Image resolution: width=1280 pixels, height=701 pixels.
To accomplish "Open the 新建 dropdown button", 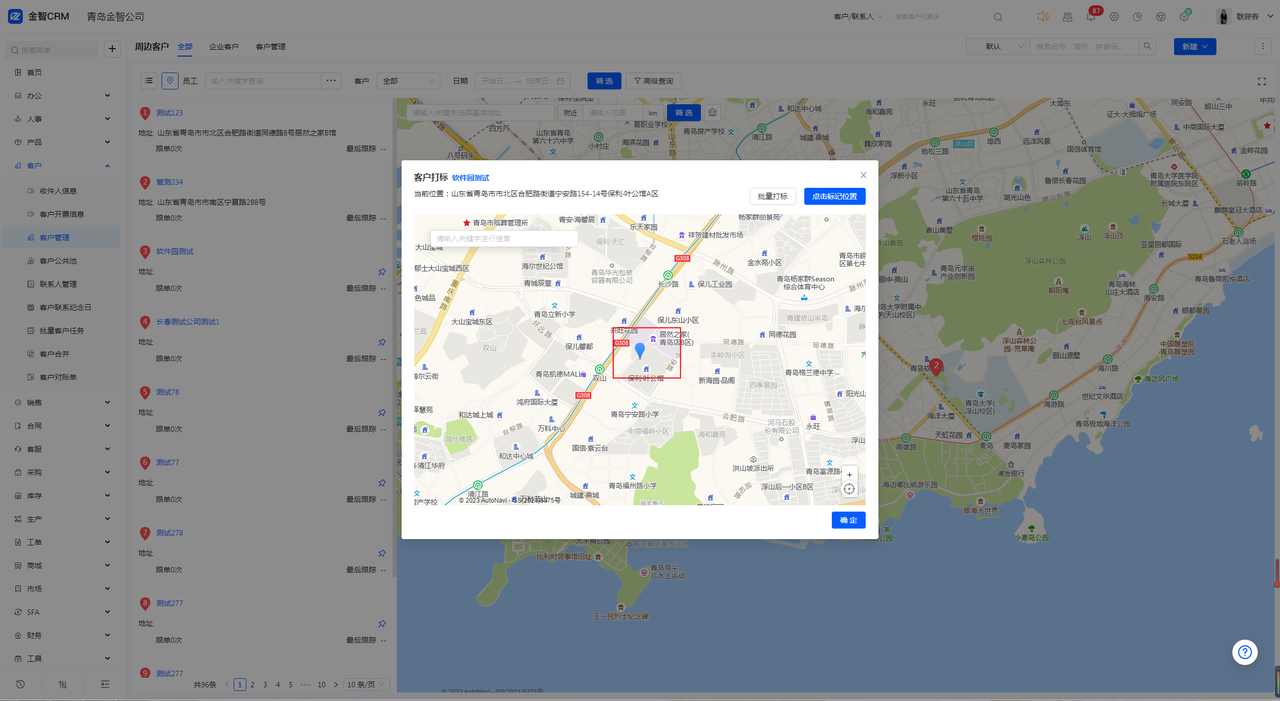I will coord(1195,46).
